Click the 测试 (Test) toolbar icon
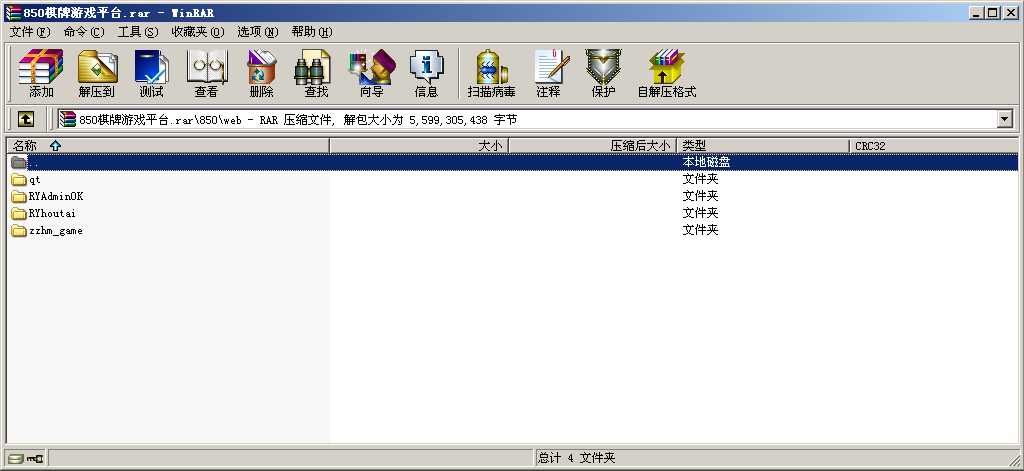The image size is (1024, 471). (151, 66)
